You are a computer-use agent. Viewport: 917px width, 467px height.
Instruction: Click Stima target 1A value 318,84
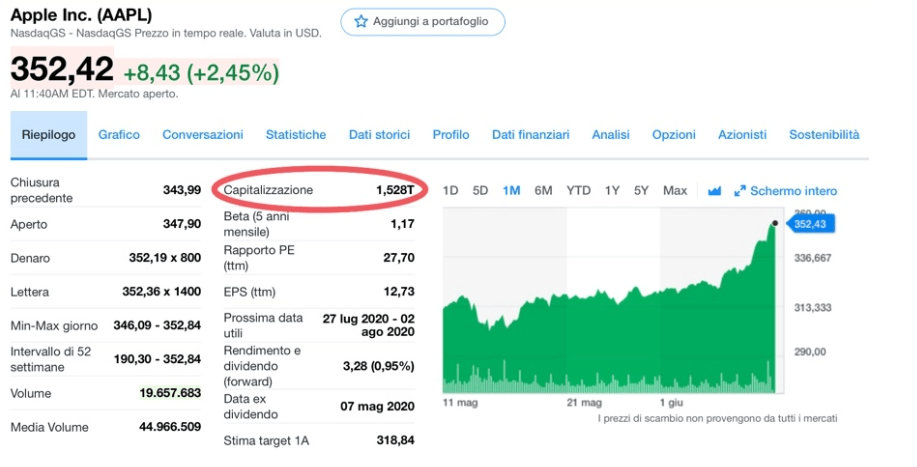coord(395,440)
